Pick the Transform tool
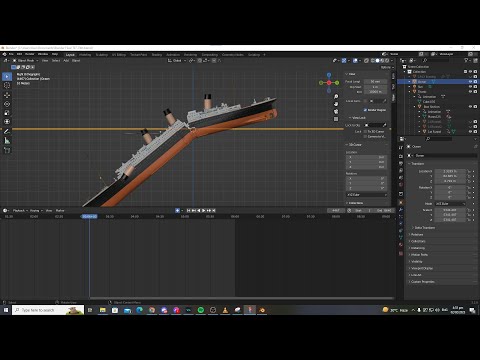 pyautogui.click(x=7, y=122)
